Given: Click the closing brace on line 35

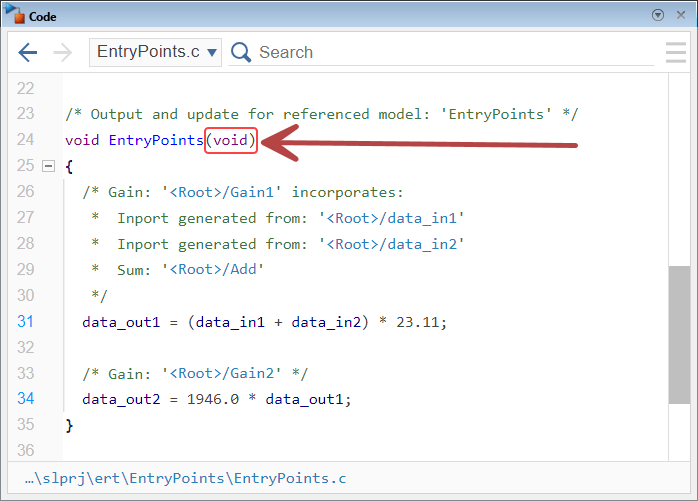Looking at the screenshot, I should click(x=69, y=425).
